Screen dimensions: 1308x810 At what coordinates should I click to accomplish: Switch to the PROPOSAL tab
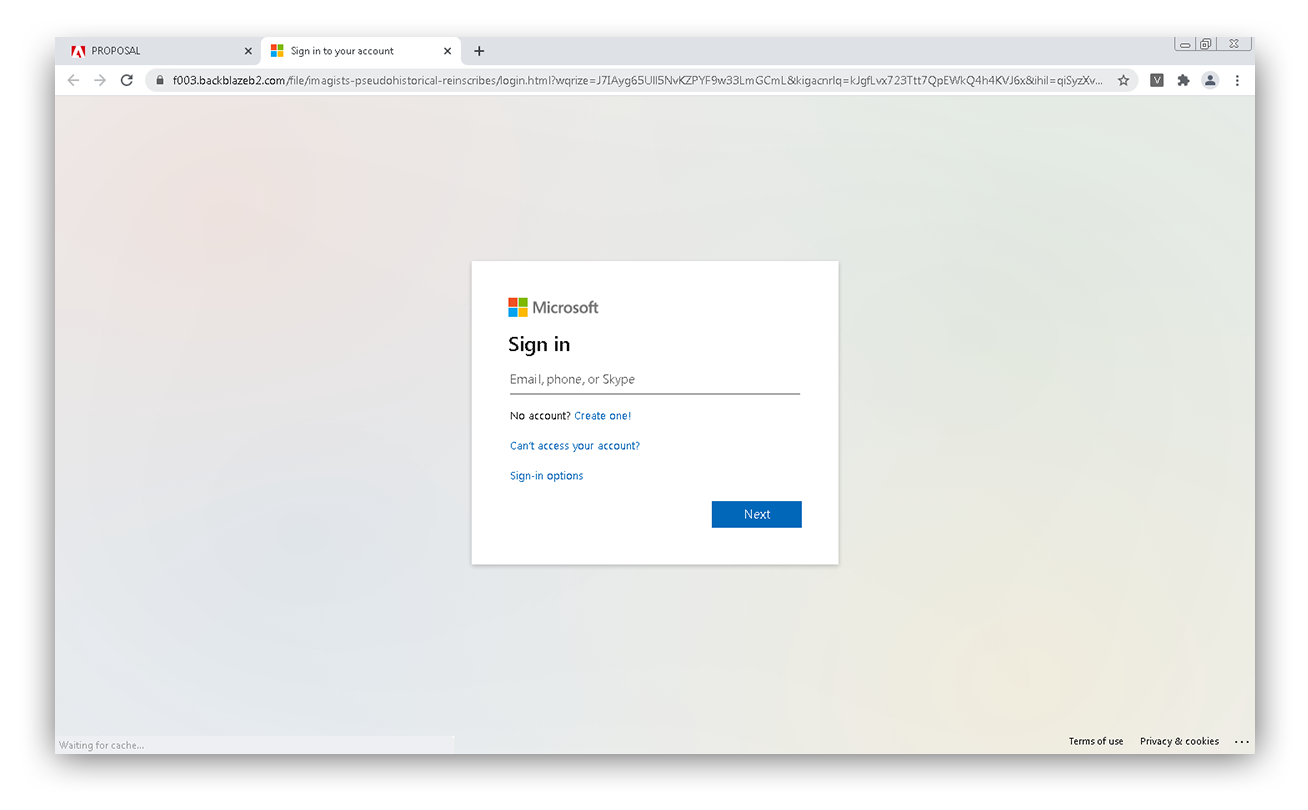(160, 51)
